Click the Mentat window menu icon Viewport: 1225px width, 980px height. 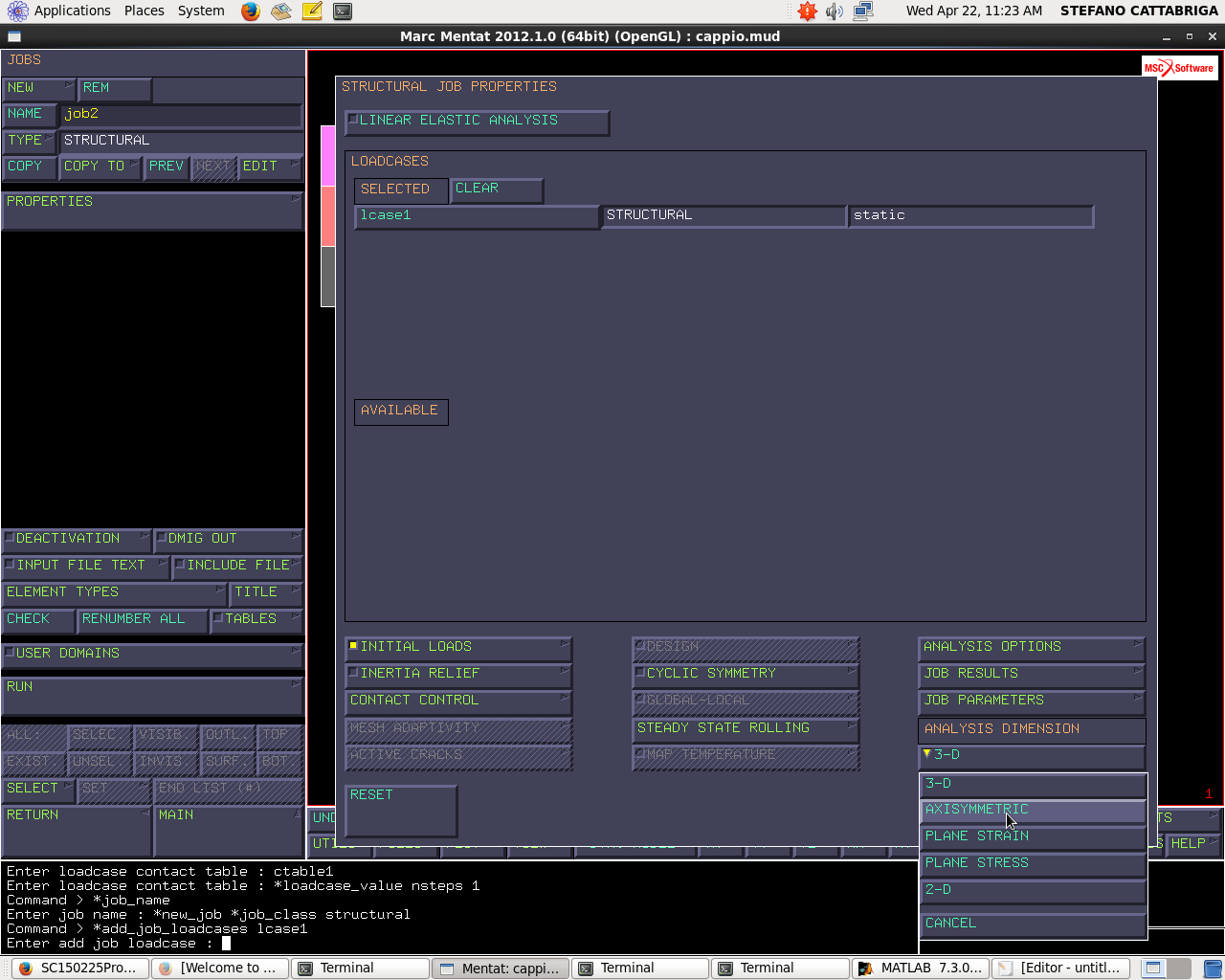13,36
